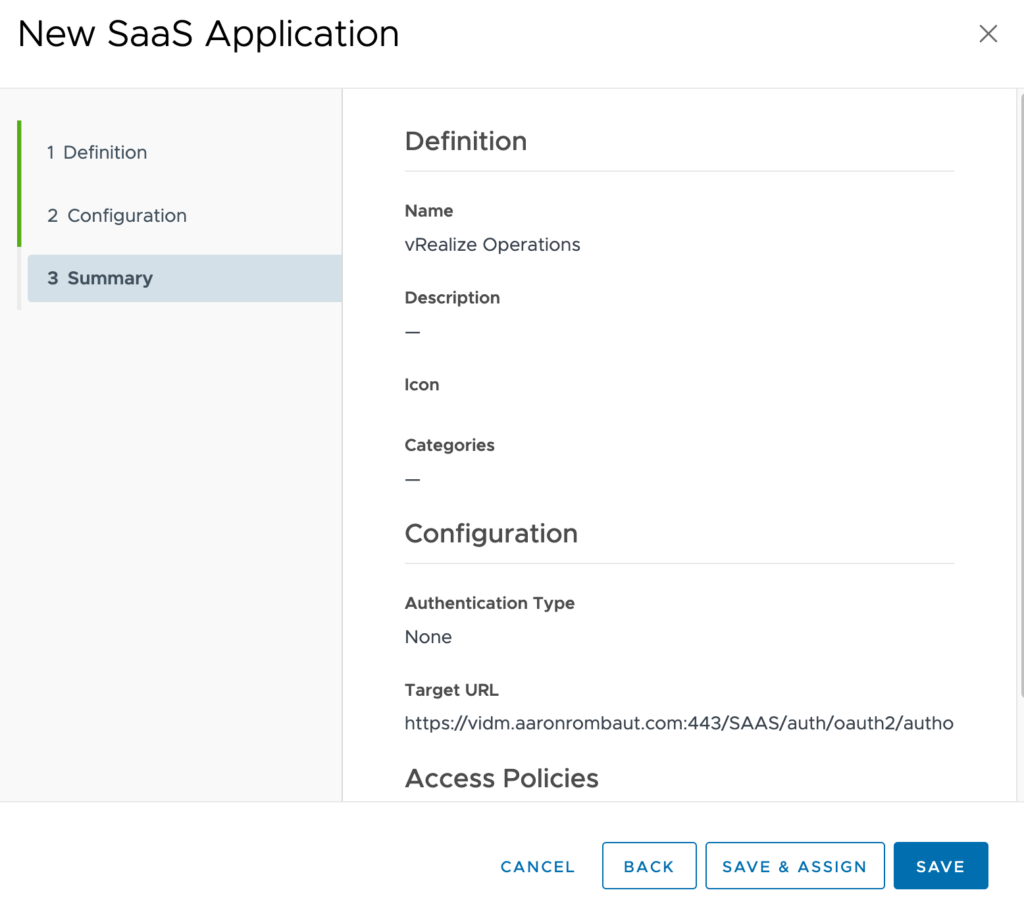1024x915 pixels.
Task: Click the Back button
Action: click(649, 866)
